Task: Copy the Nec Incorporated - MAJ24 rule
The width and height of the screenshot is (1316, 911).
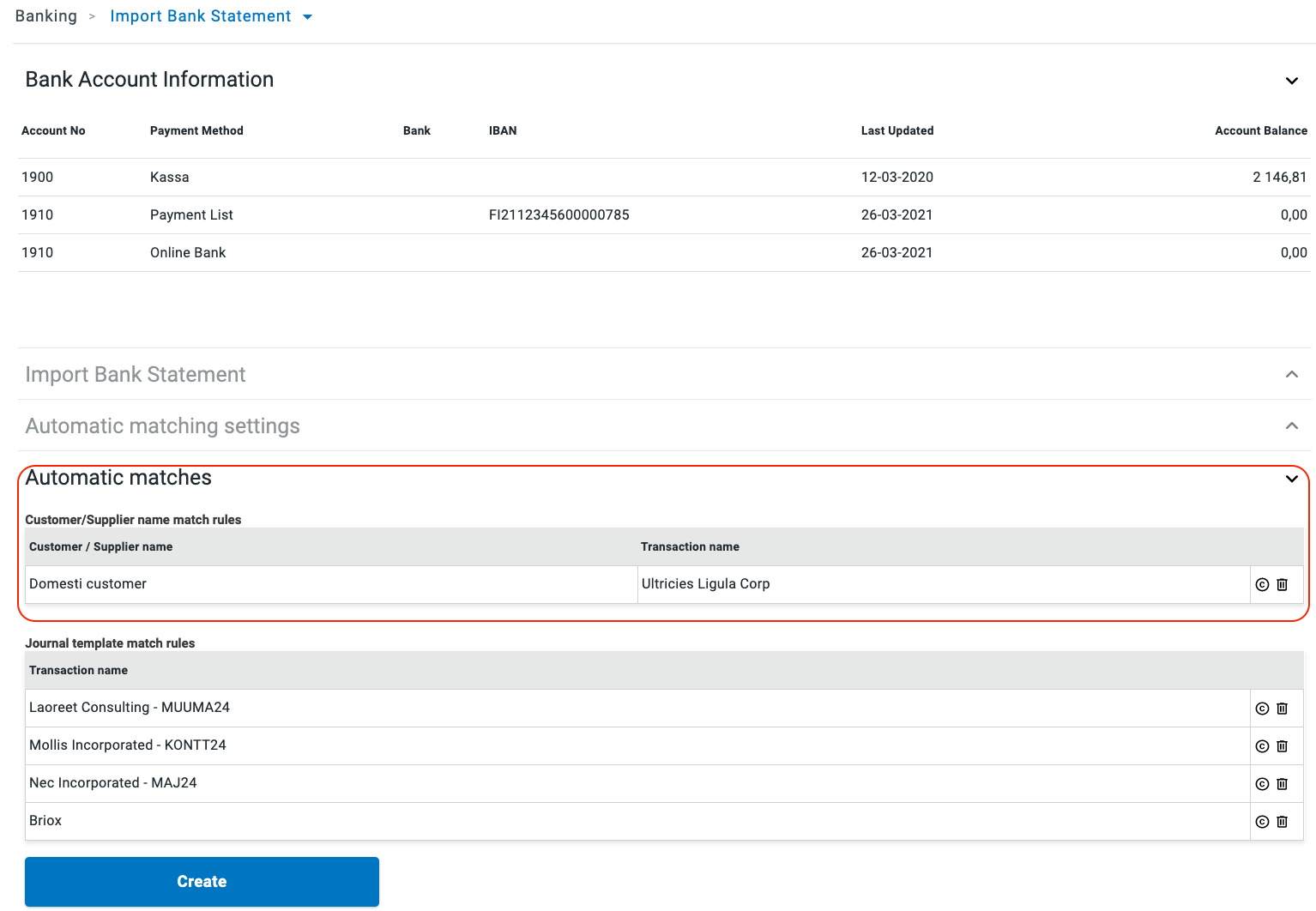Action: [x=1262, y=784]
